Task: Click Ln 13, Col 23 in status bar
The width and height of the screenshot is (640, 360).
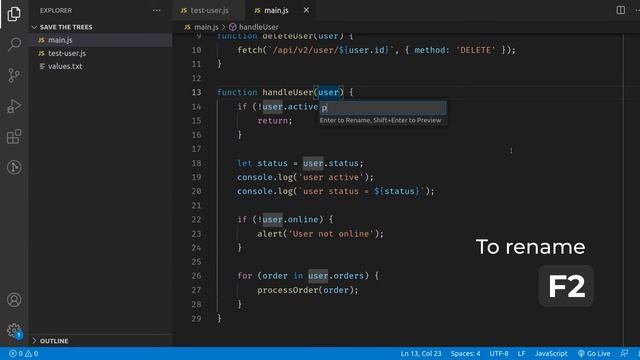Action: click(421, 353)
